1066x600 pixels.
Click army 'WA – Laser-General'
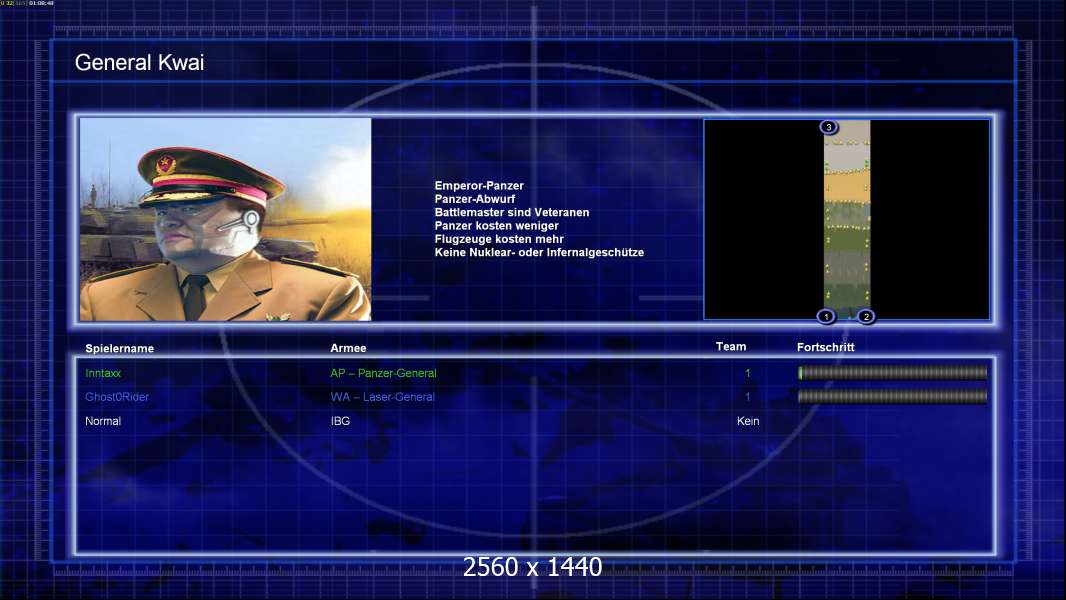point(383,397)
